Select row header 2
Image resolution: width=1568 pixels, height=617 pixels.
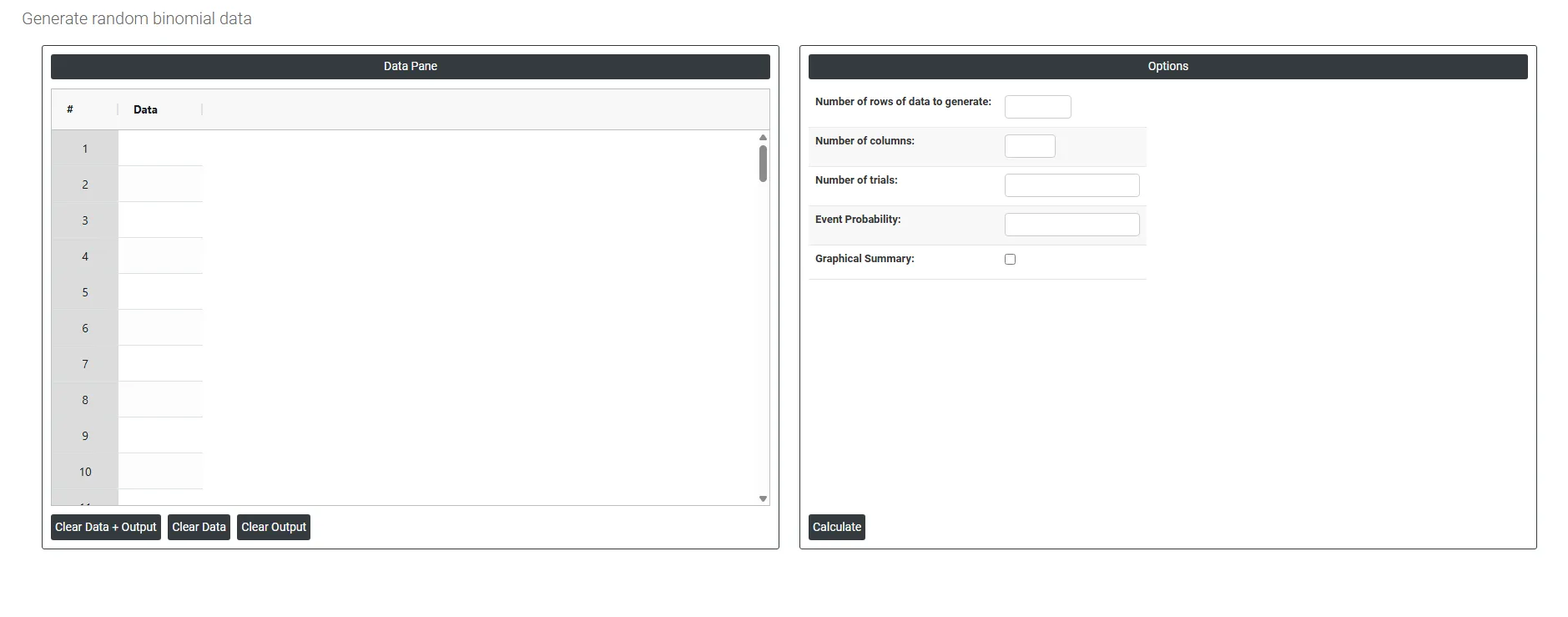(x=84, y=185)
